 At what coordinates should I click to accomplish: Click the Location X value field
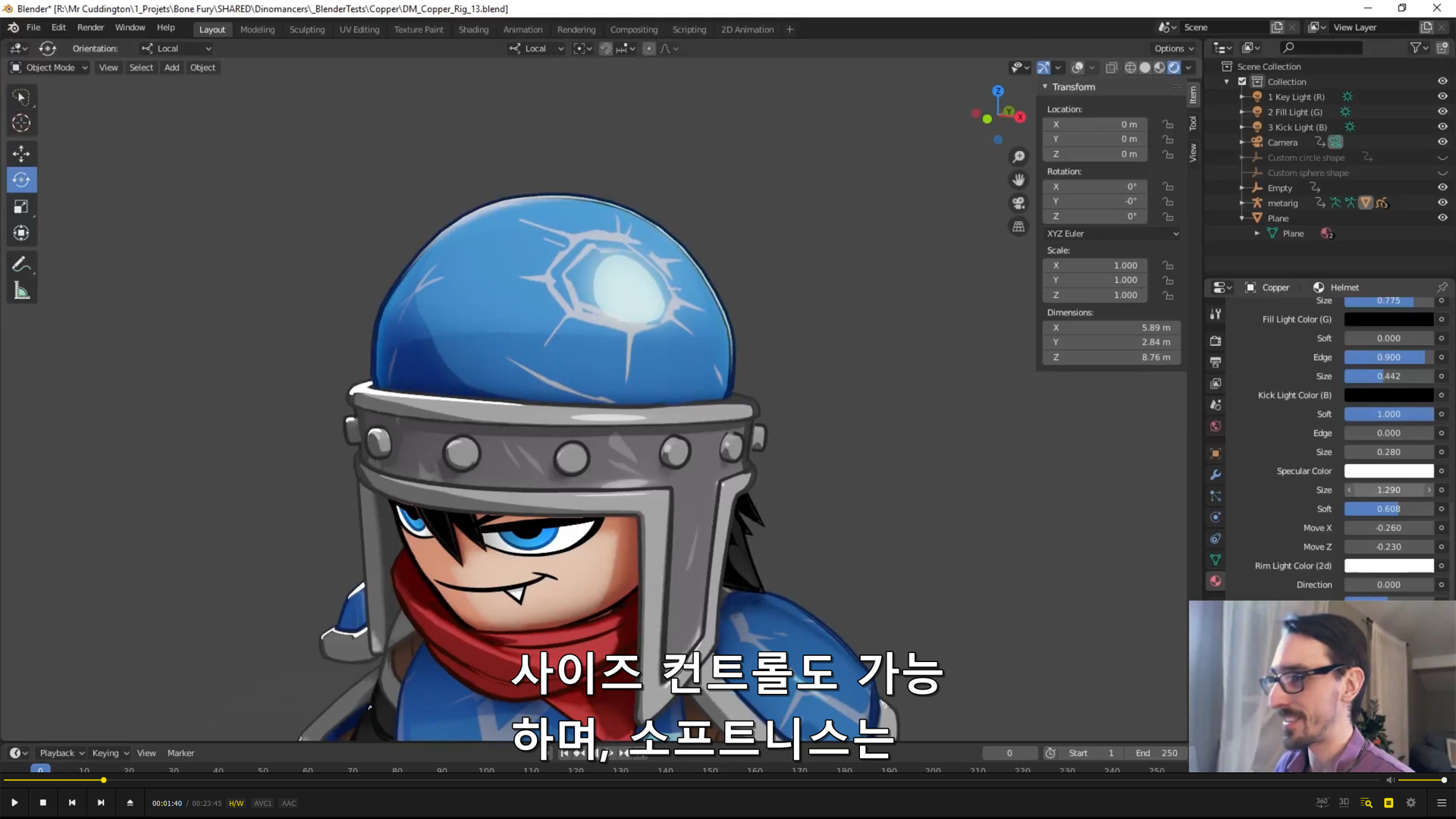point(1095,124)
